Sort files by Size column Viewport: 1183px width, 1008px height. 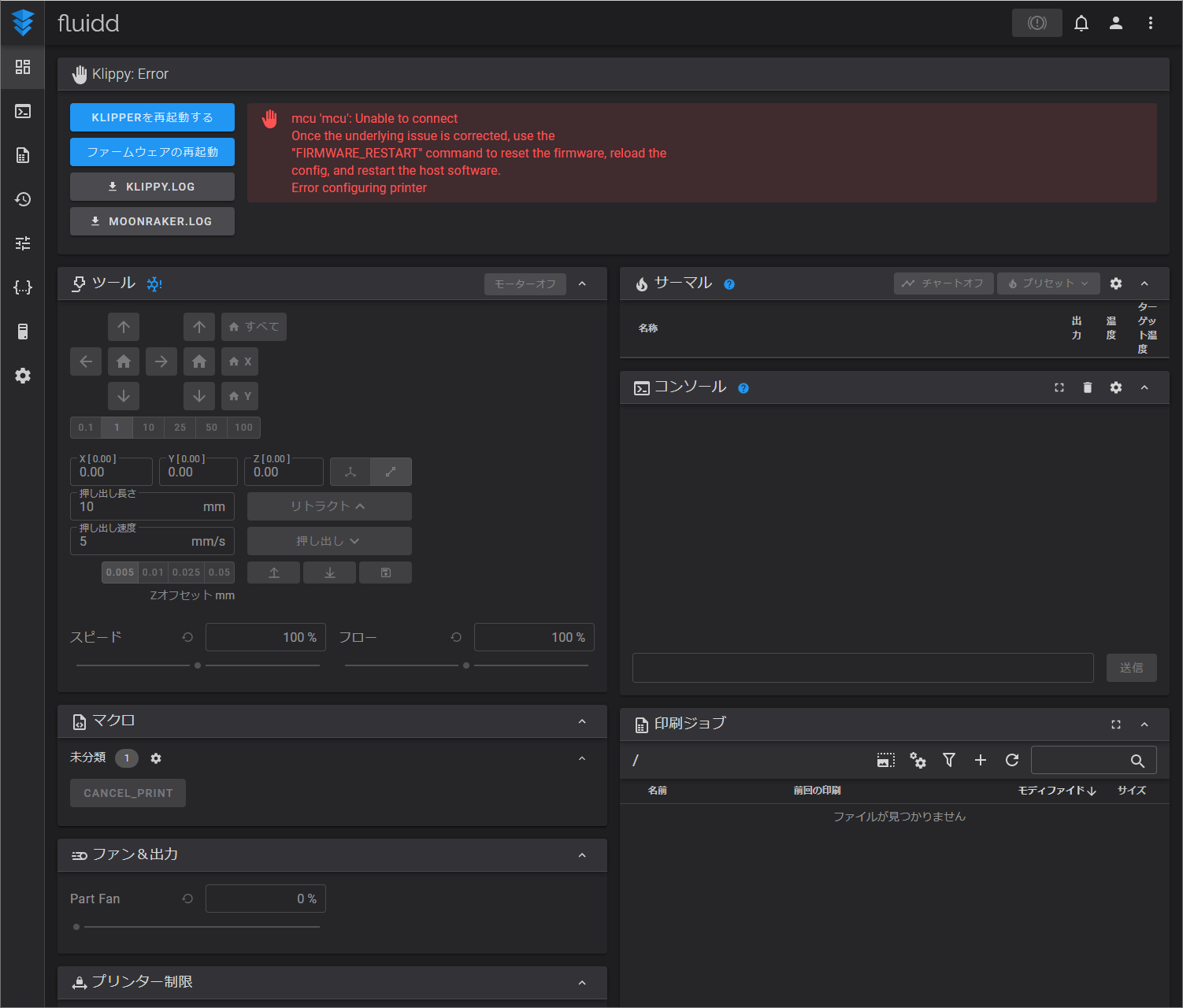(1132, 791)
